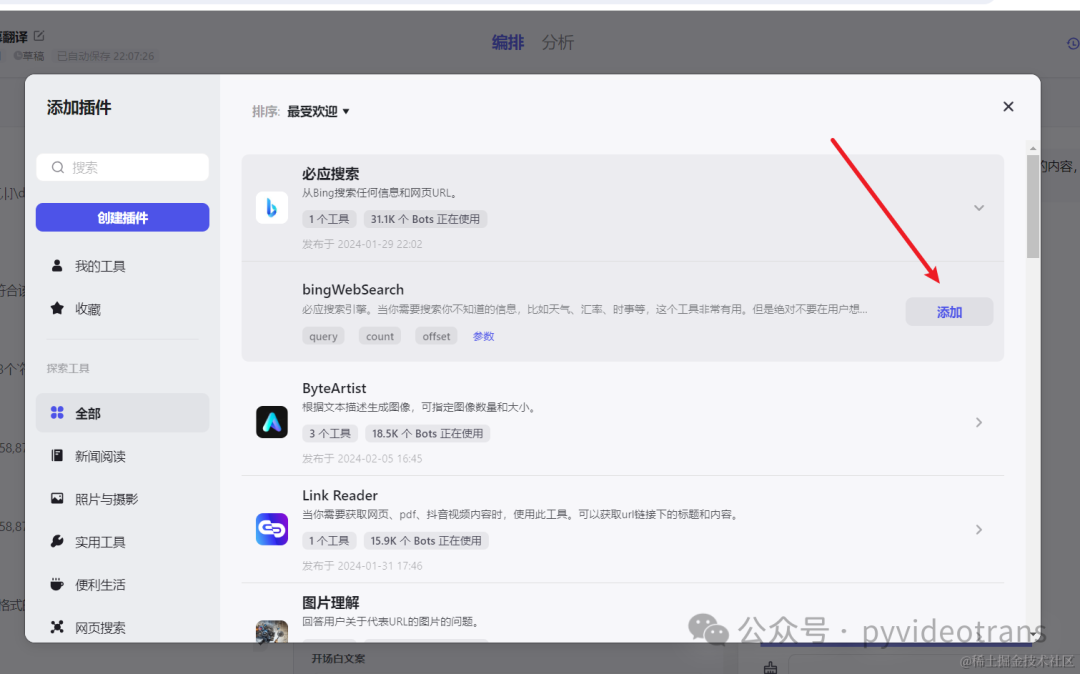
Task: Click the 必应搜索 Bing logo icon
Action: click(x=271, y=208)
